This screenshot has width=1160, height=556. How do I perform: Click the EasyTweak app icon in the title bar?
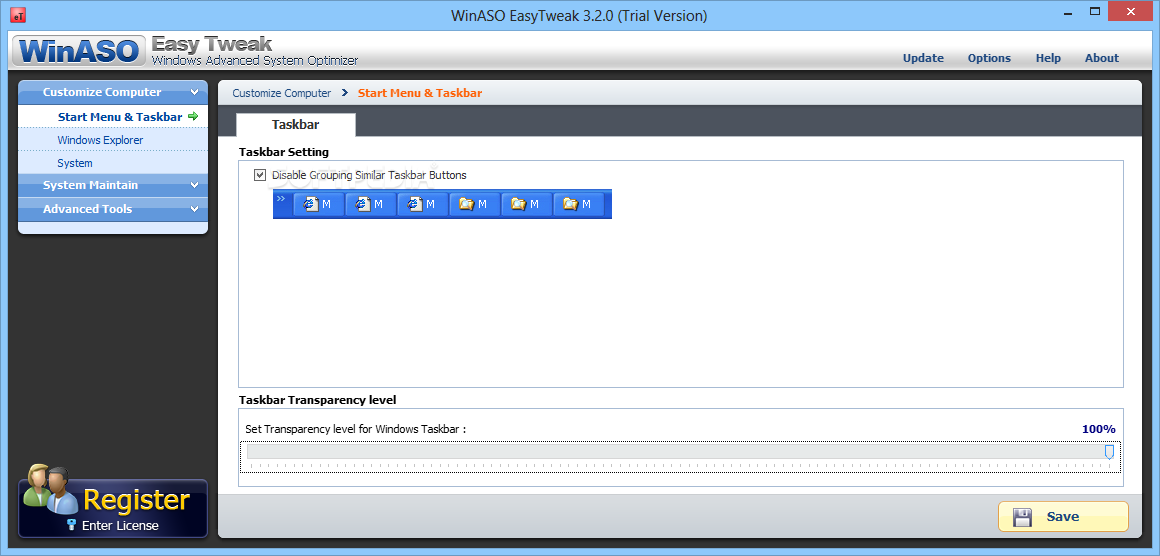[x=18, y=15]
